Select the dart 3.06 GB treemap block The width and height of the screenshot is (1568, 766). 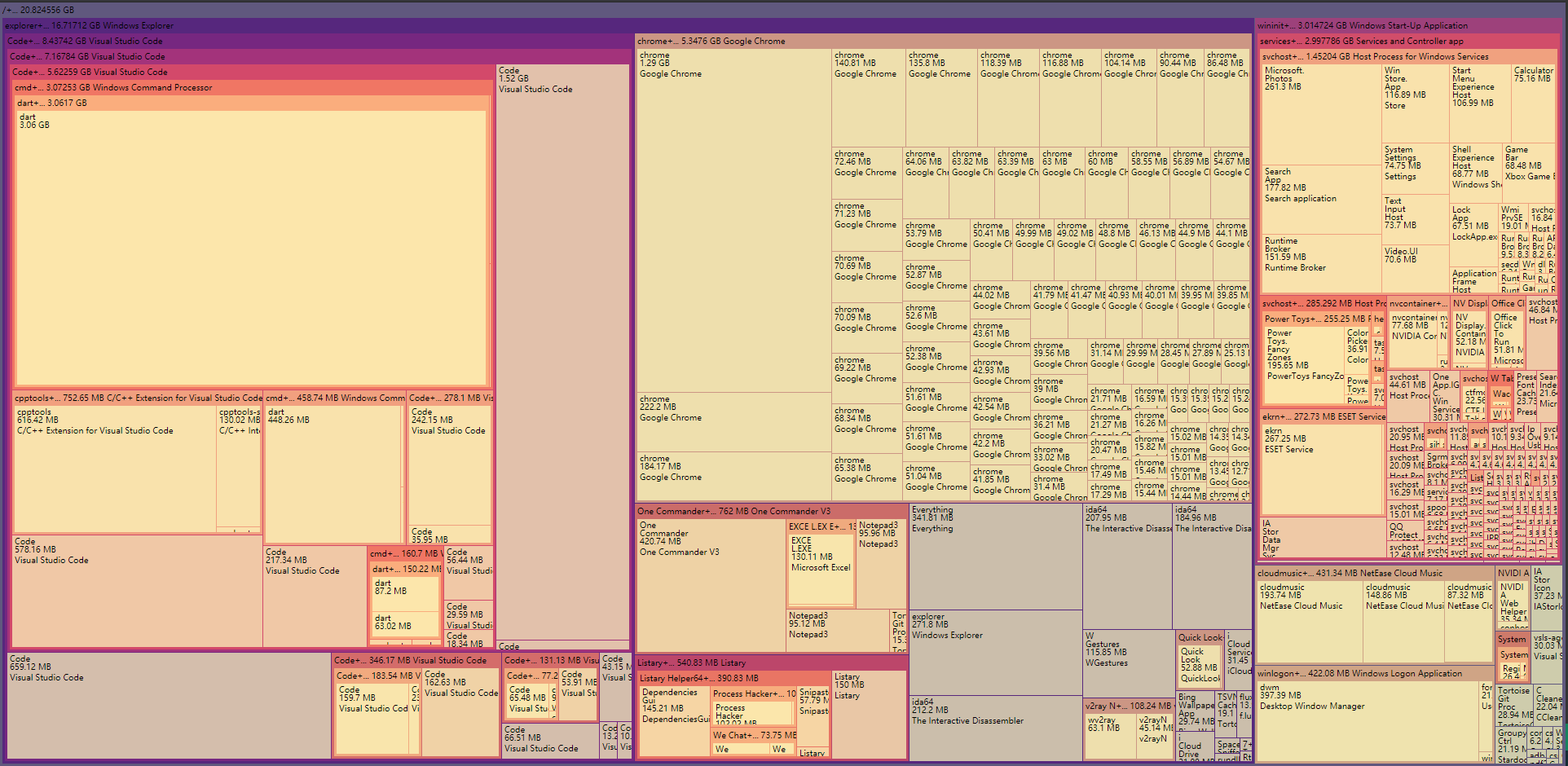(x=251, y=247)
